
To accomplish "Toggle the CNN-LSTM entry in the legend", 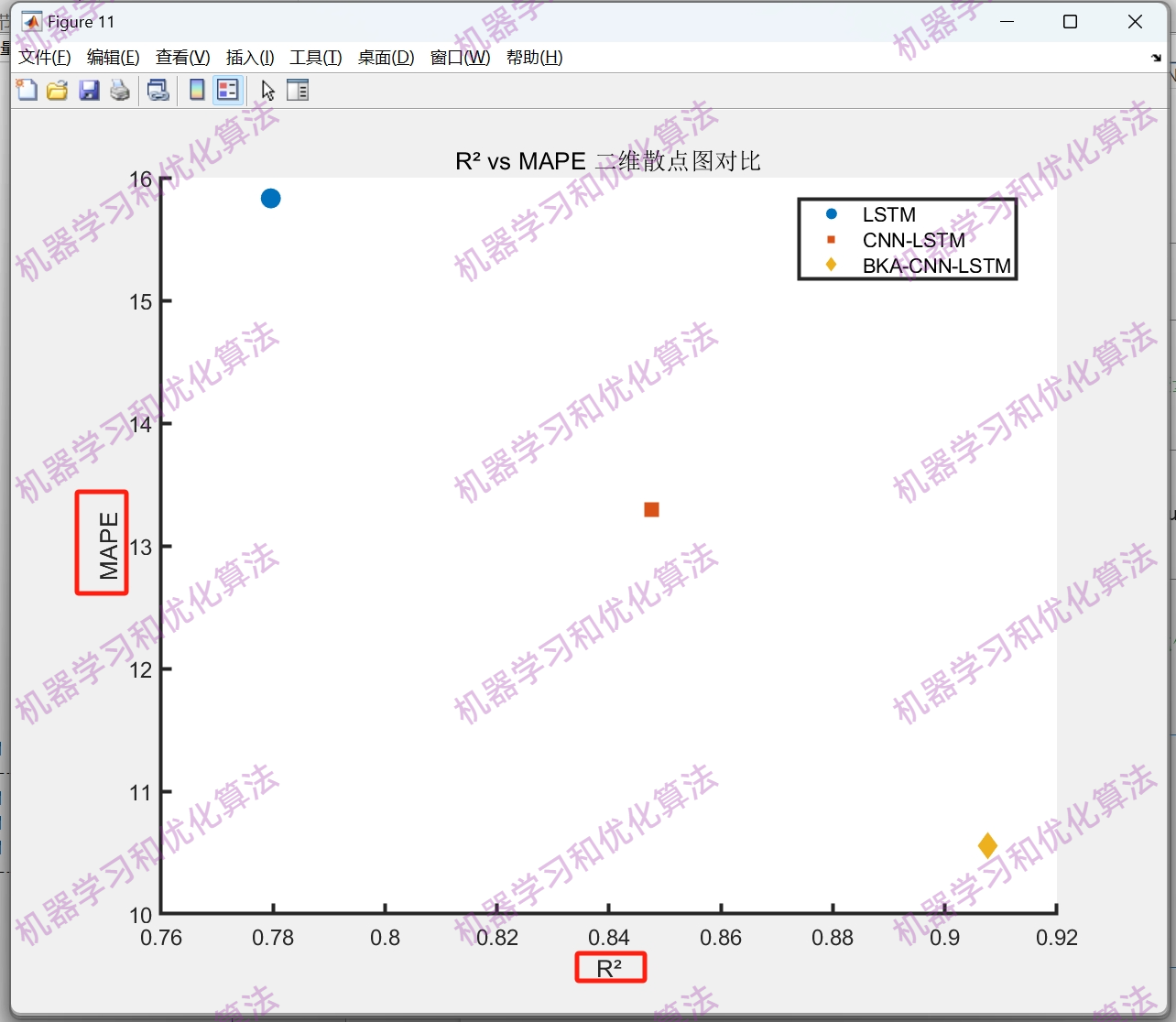I will tap(913, 240).
